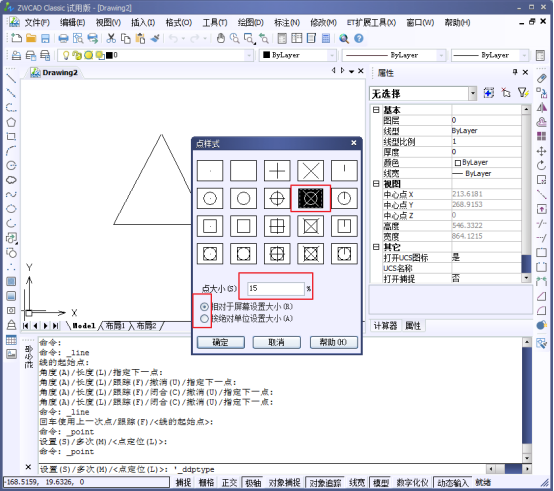Viewport: 554px width, 491px height.
Task: Toggle 正交 ortho mode in status bar
Action: coord(229,483)
